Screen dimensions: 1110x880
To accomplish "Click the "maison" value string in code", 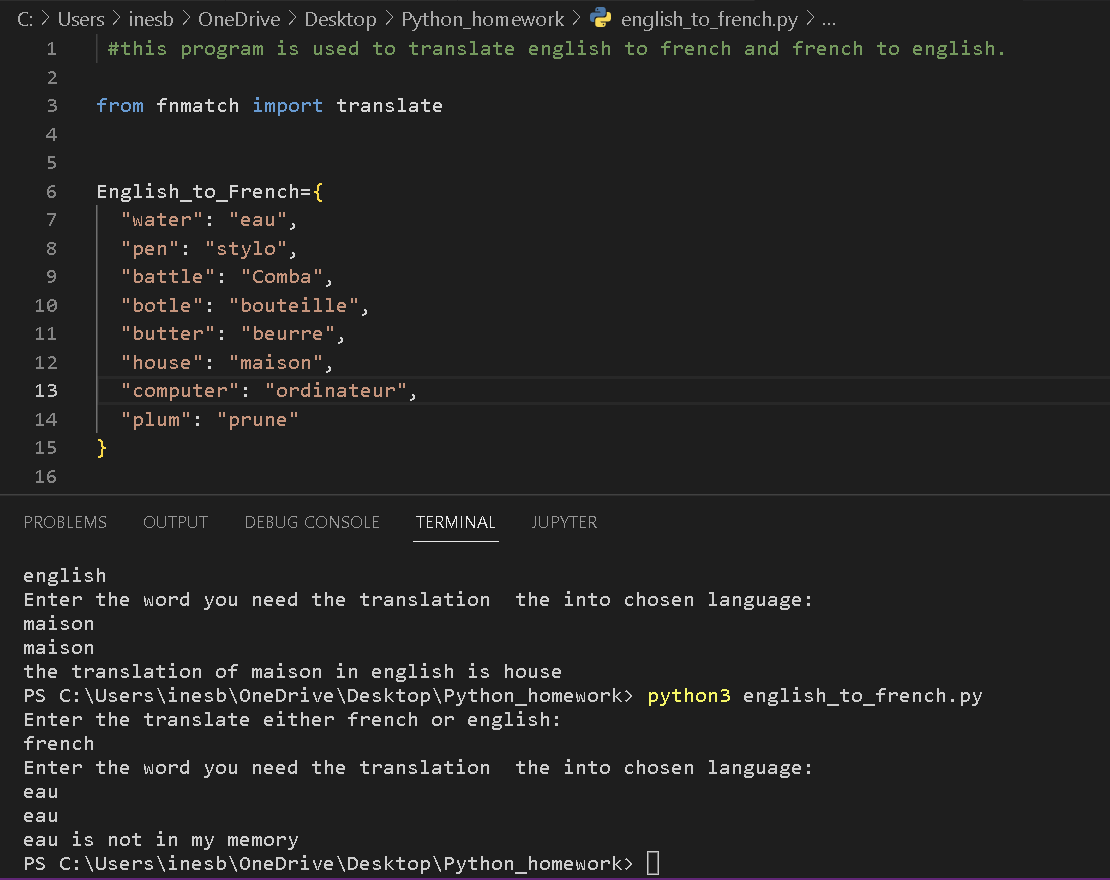I will pyautogui.click(x=276, y=362).
